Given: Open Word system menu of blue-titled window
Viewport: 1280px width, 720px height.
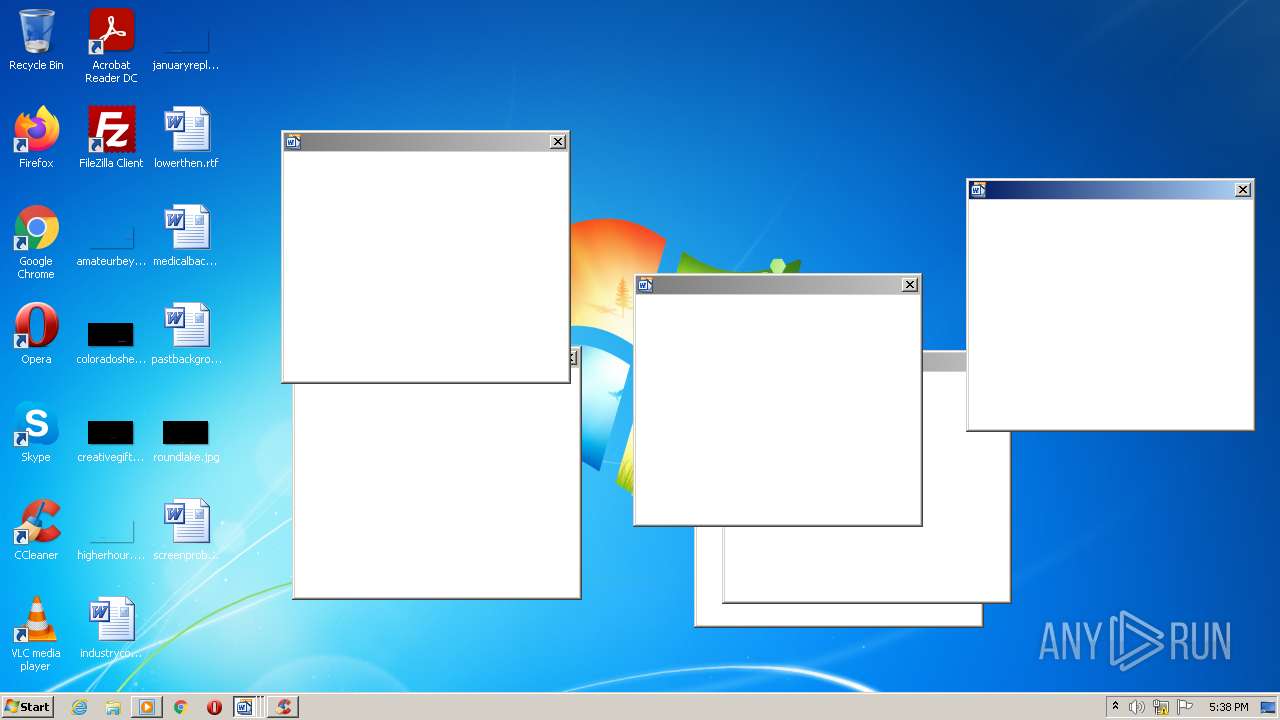Looking at the screenshot, I should tap(978, 190).
